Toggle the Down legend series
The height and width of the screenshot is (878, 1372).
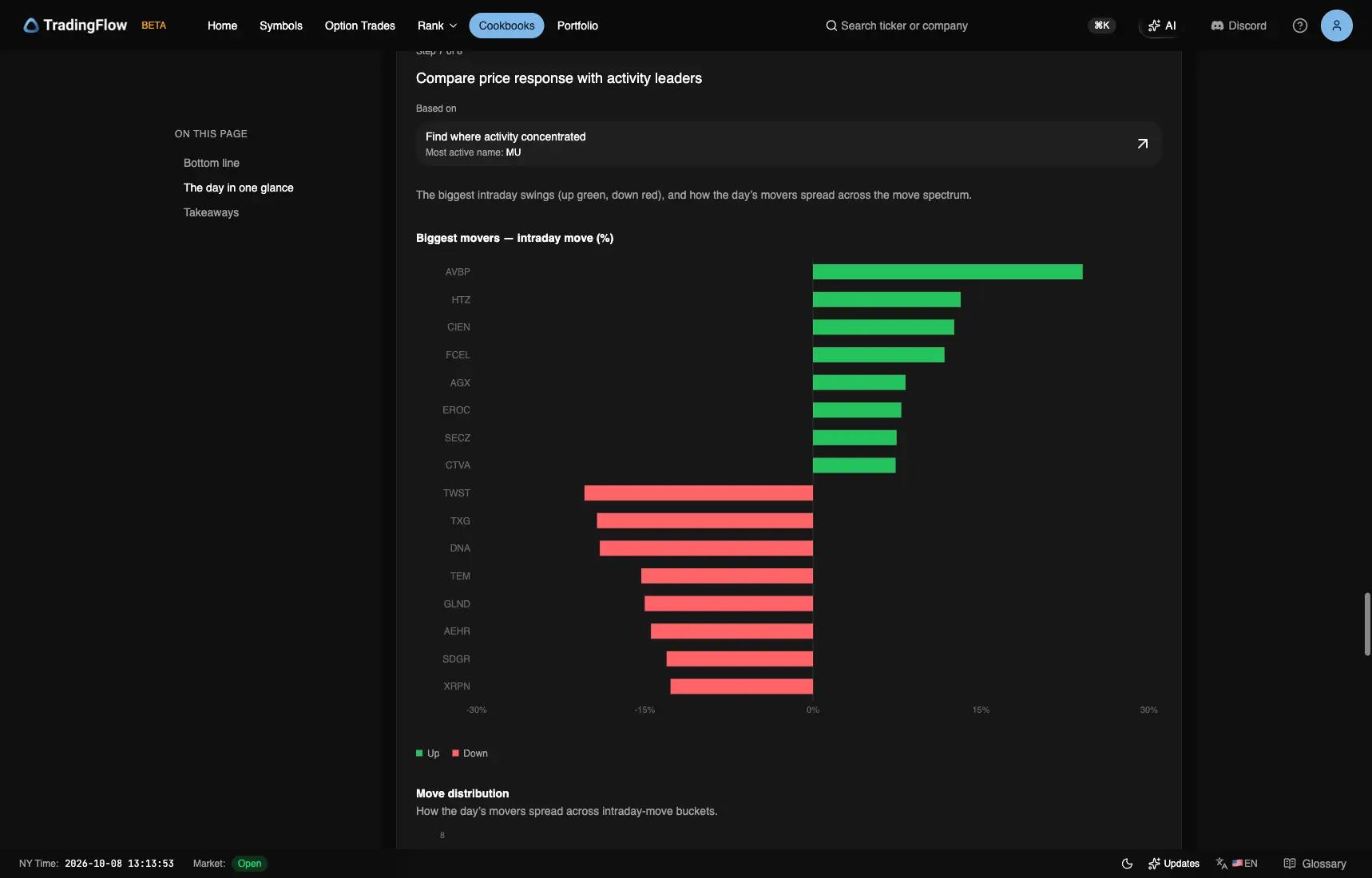click(470, 753)
